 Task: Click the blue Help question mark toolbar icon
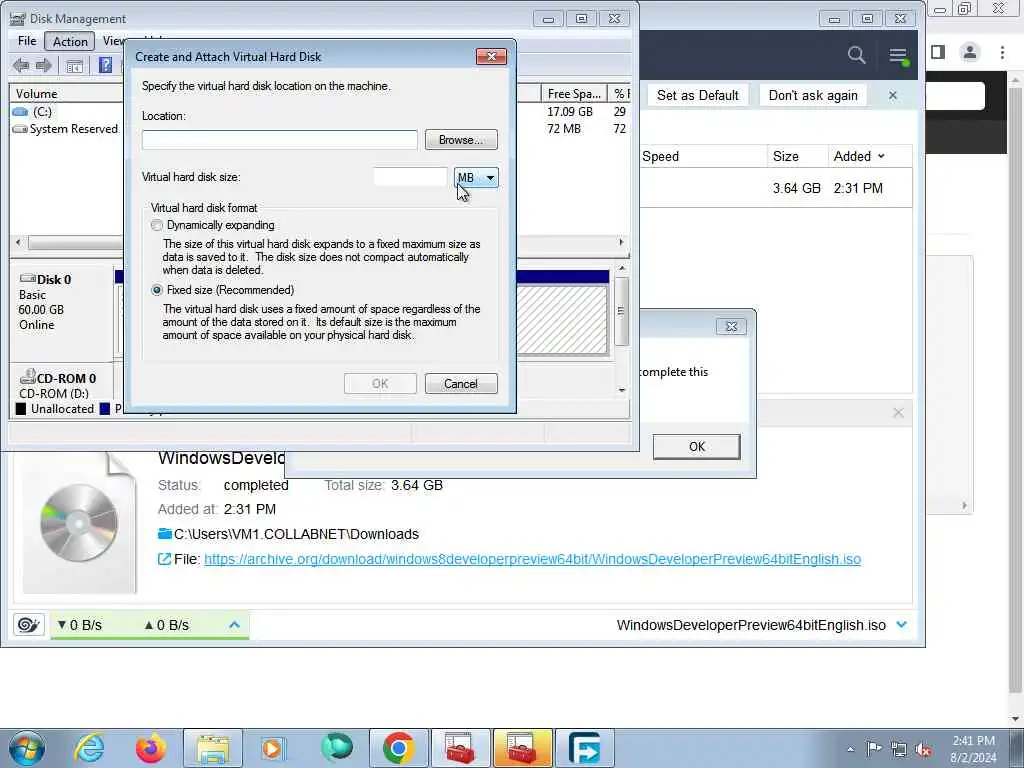(x=105, y=65)
